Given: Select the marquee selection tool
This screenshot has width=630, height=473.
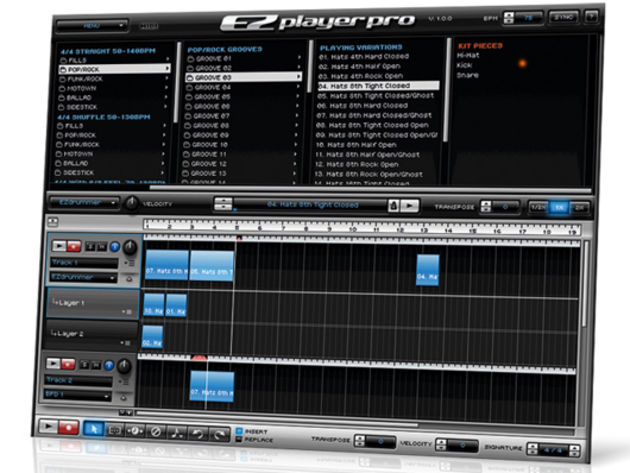Looking at the screenshot, I should (x=115, y=430).
